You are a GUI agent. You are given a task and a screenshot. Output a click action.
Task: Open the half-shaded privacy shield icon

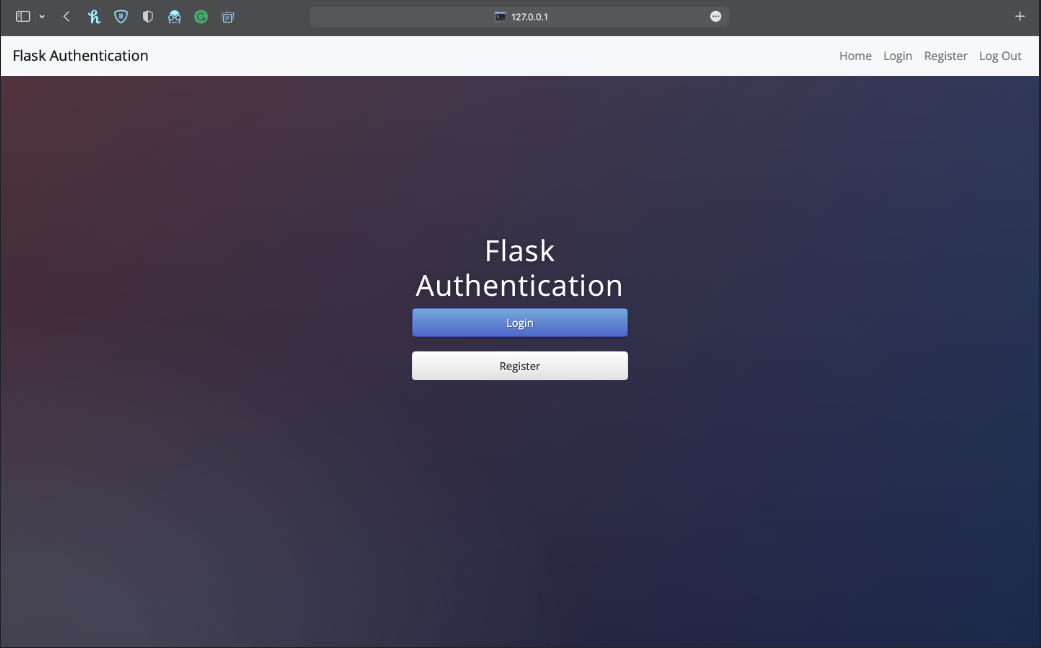pos(148,17)
